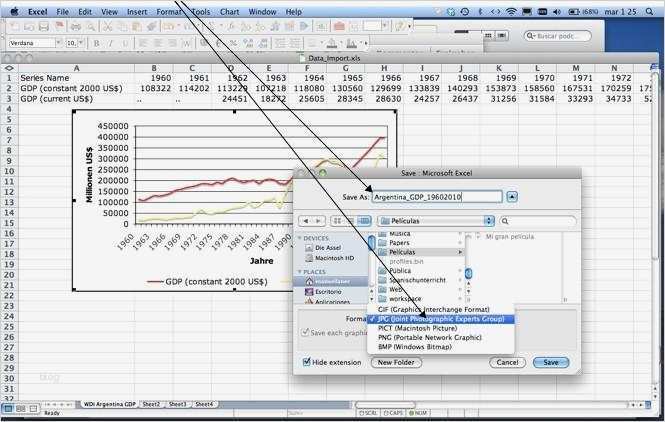Viewport: 665px width, 422px height.
Task: Open the Toolbox icon in the toolbar
Action: [x=339, y=26]
